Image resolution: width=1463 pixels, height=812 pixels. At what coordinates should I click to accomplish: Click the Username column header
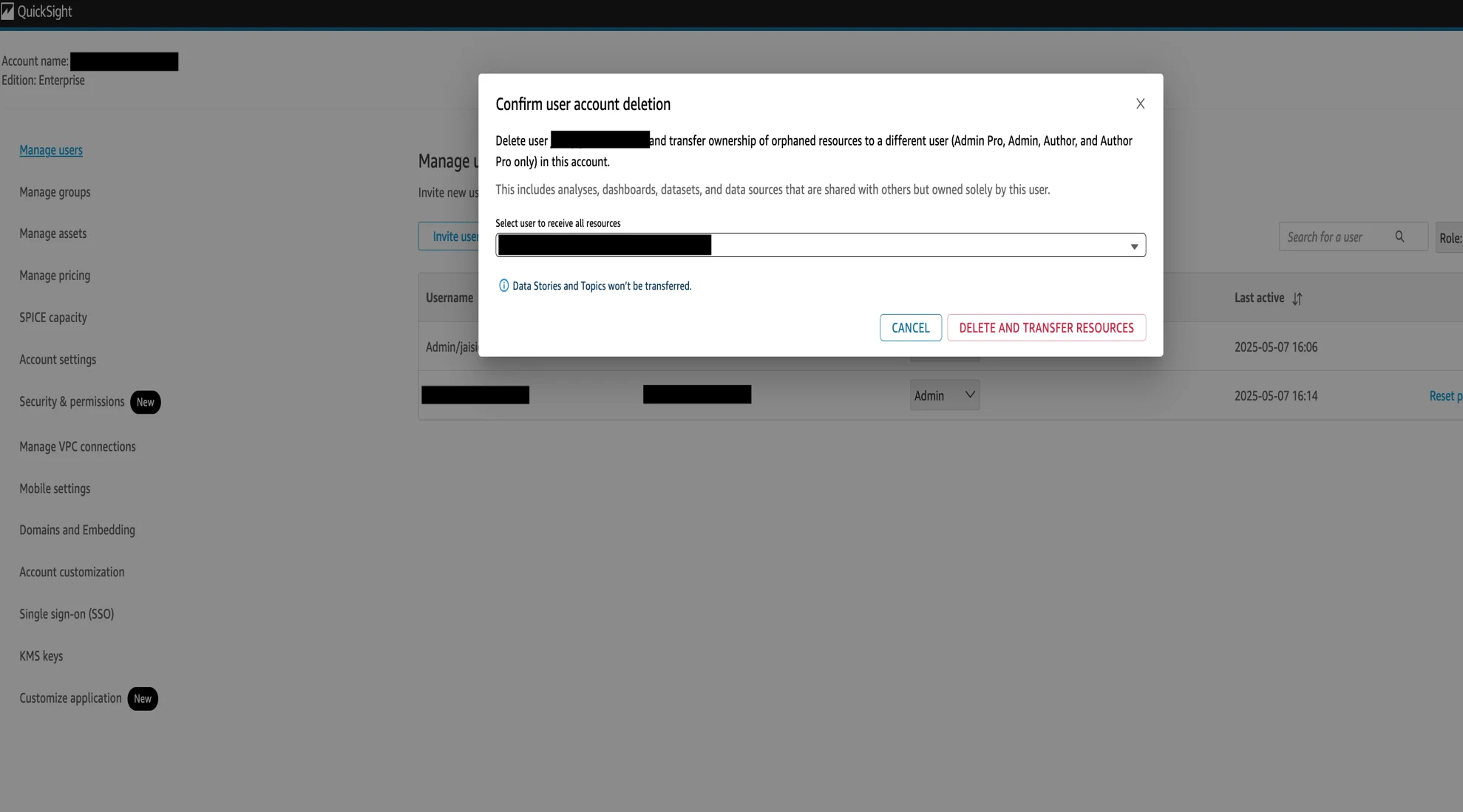[x=449, y=298]
